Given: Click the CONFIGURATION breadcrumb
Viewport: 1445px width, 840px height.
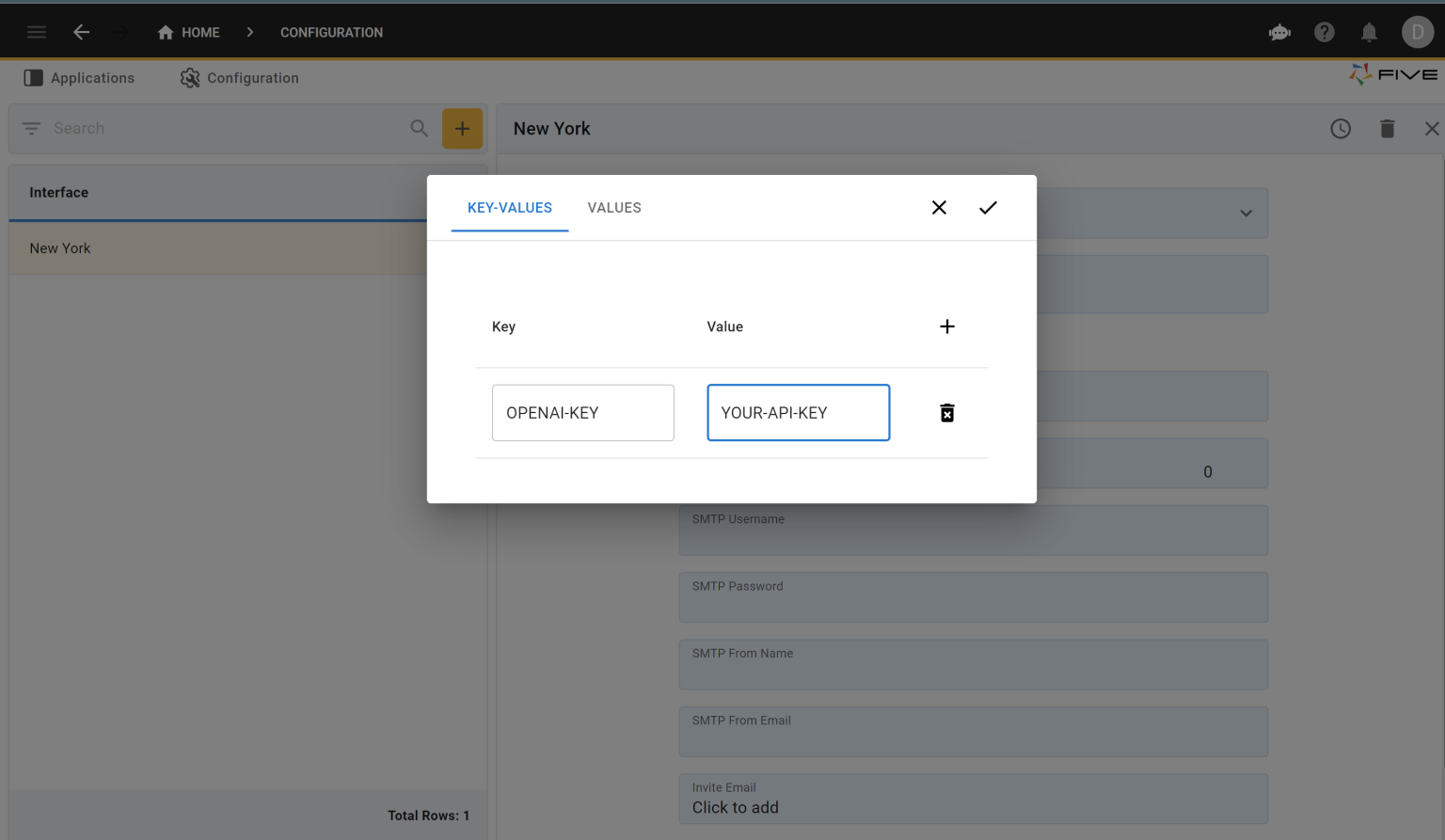Looking at the screenshot, I should [331, 32].
